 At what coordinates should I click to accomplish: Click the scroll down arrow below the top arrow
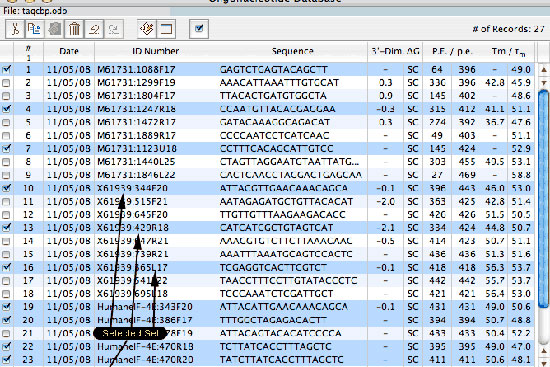543,83
